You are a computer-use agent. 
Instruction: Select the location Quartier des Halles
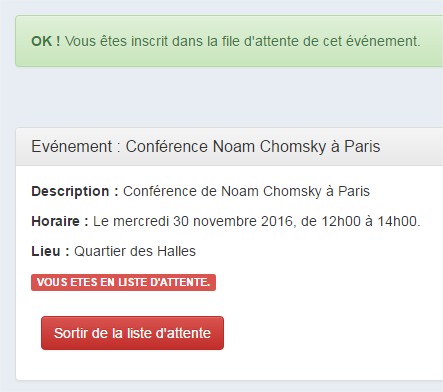[135, 251]
